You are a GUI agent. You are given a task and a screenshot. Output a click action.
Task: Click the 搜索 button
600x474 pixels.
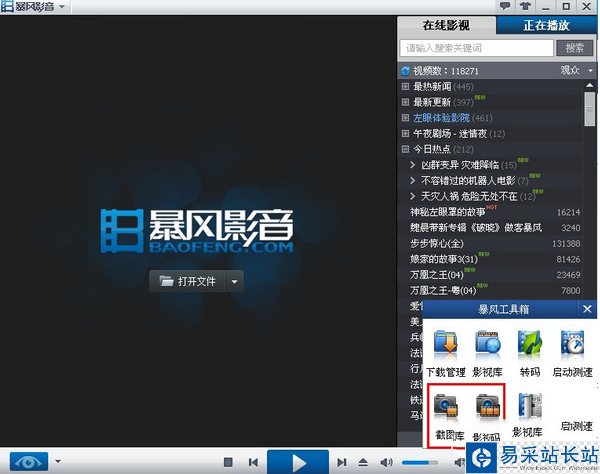(x=574, y=48)
